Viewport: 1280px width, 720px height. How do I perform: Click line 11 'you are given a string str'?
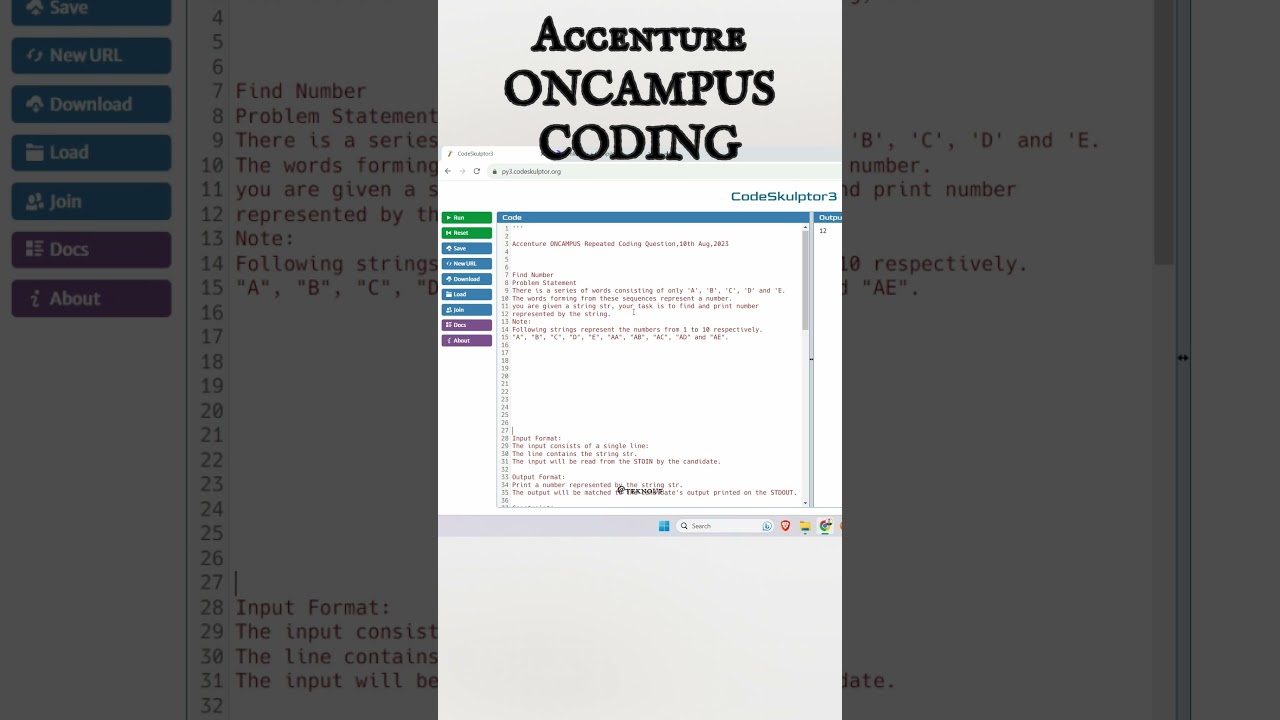point(635,306)
